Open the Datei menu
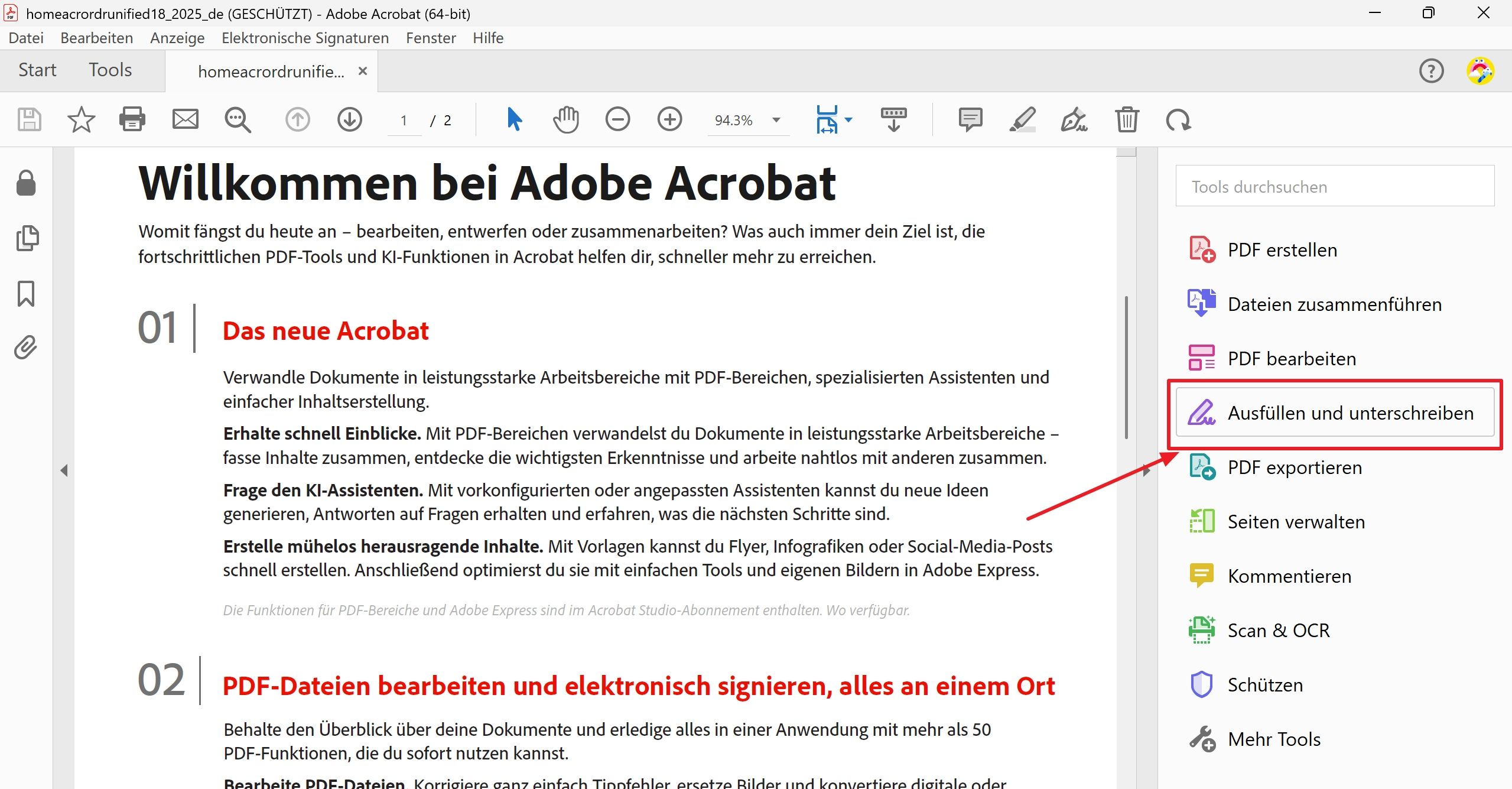 click(26, 38)
